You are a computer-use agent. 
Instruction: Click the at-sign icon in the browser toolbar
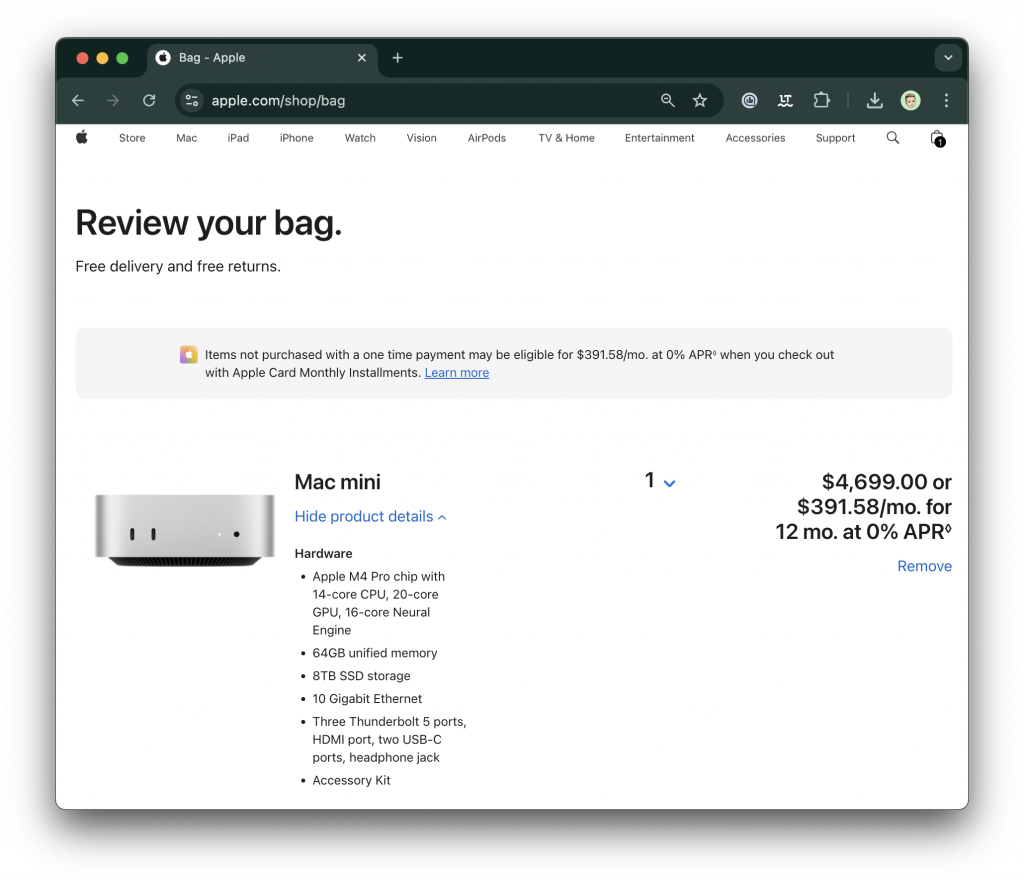click(x=749, y=100)
